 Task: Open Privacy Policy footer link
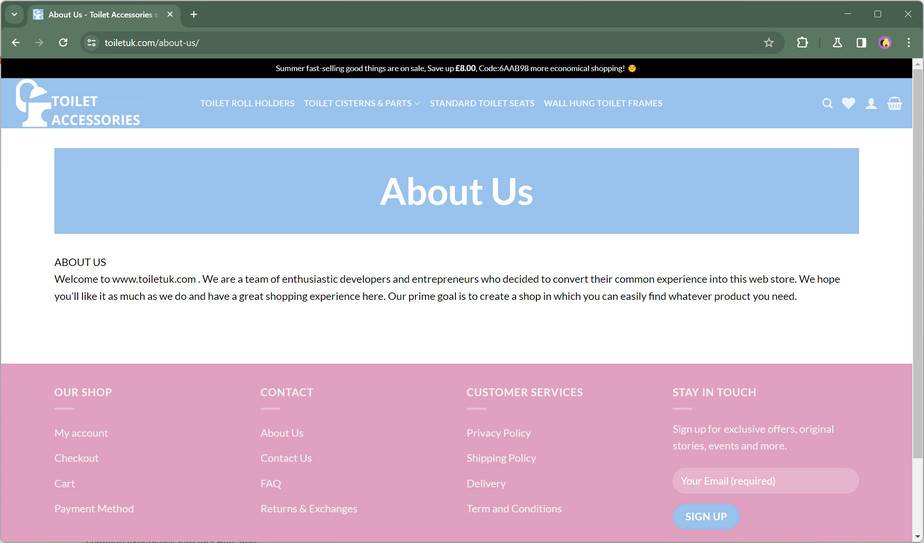click(x=499, y=433)
